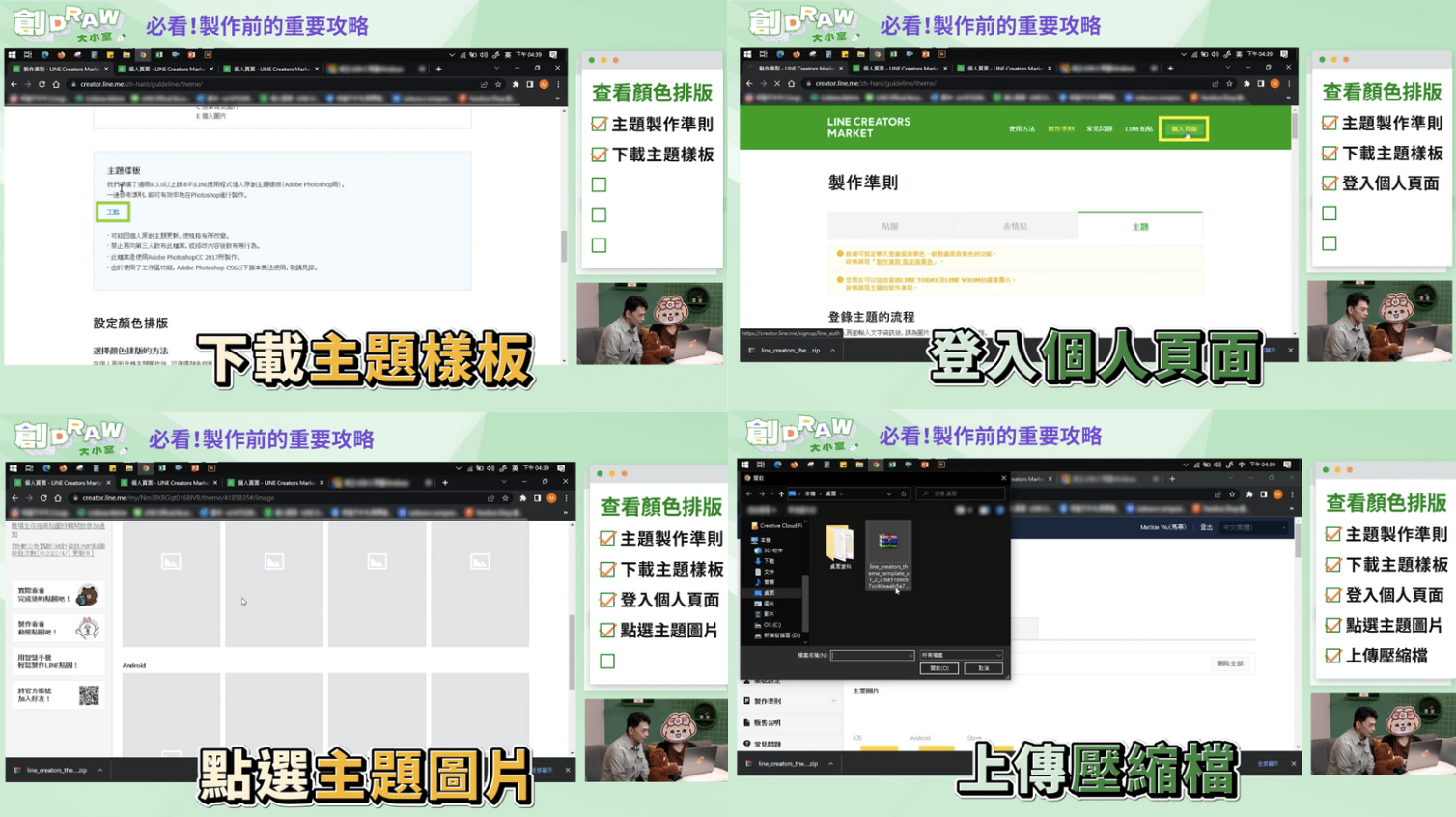Click search field in file dialog
This screenshot has width=1456, height=817.
(961, 493)
